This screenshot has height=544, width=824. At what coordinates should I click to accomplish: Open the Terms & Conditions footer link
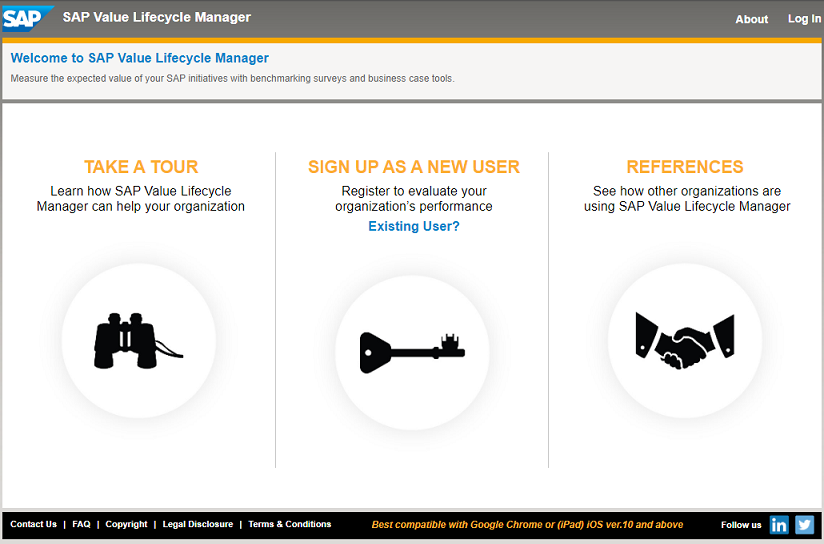[290, 524]
